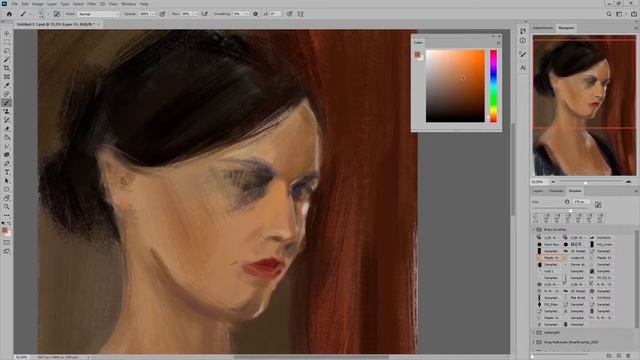Screen dimensions: 640x360
Task: Toggle airbrush build-up icon
Action: pyautogui.click(x=204, y=14)
